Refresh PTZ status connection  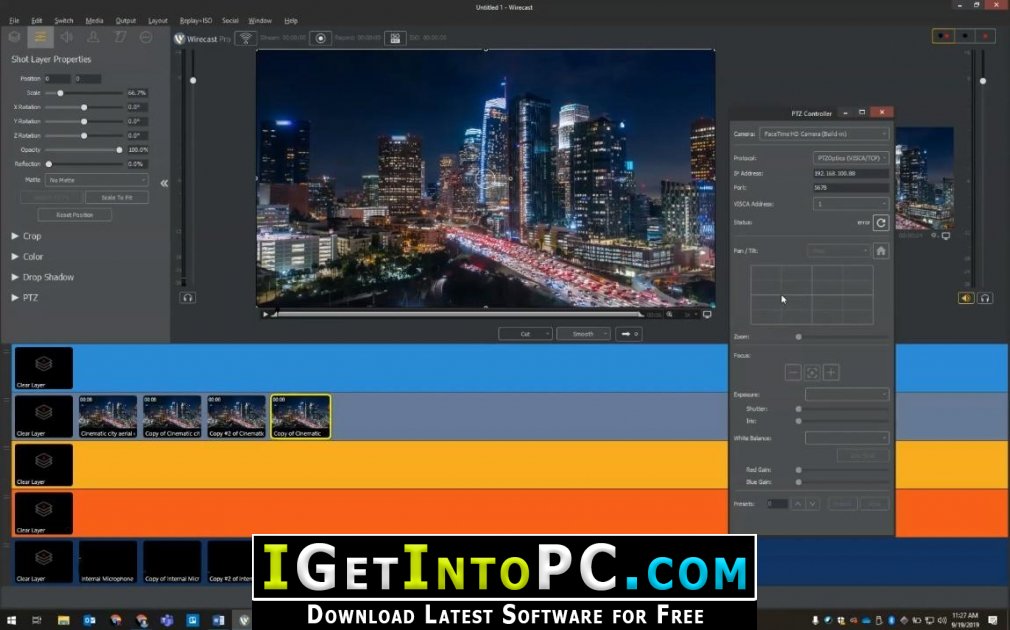click(x=881, y=222)
